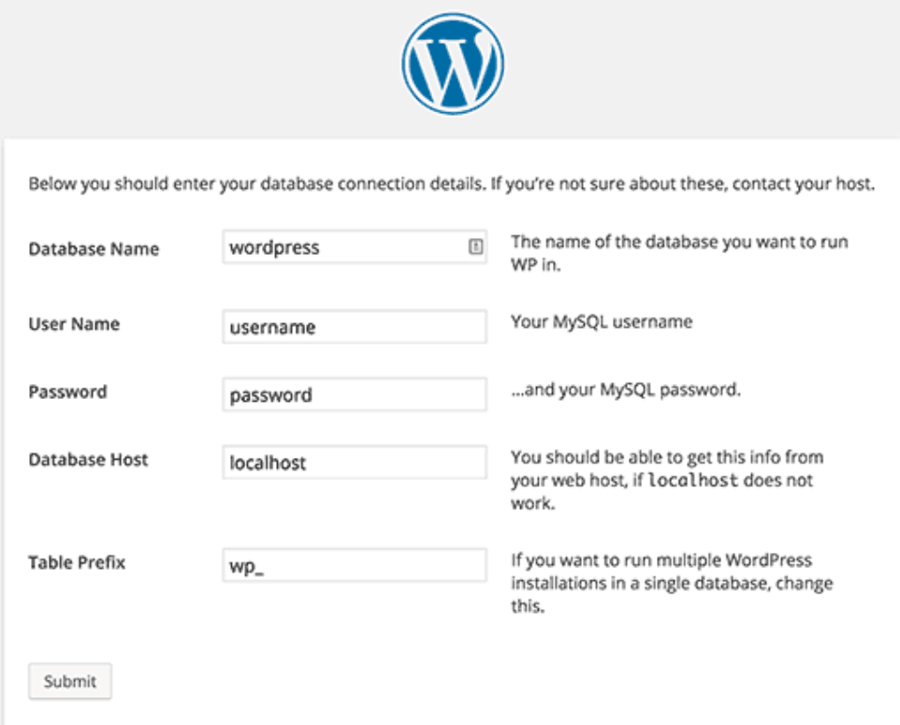Click the 'Database Host' label

click(88, 460)
